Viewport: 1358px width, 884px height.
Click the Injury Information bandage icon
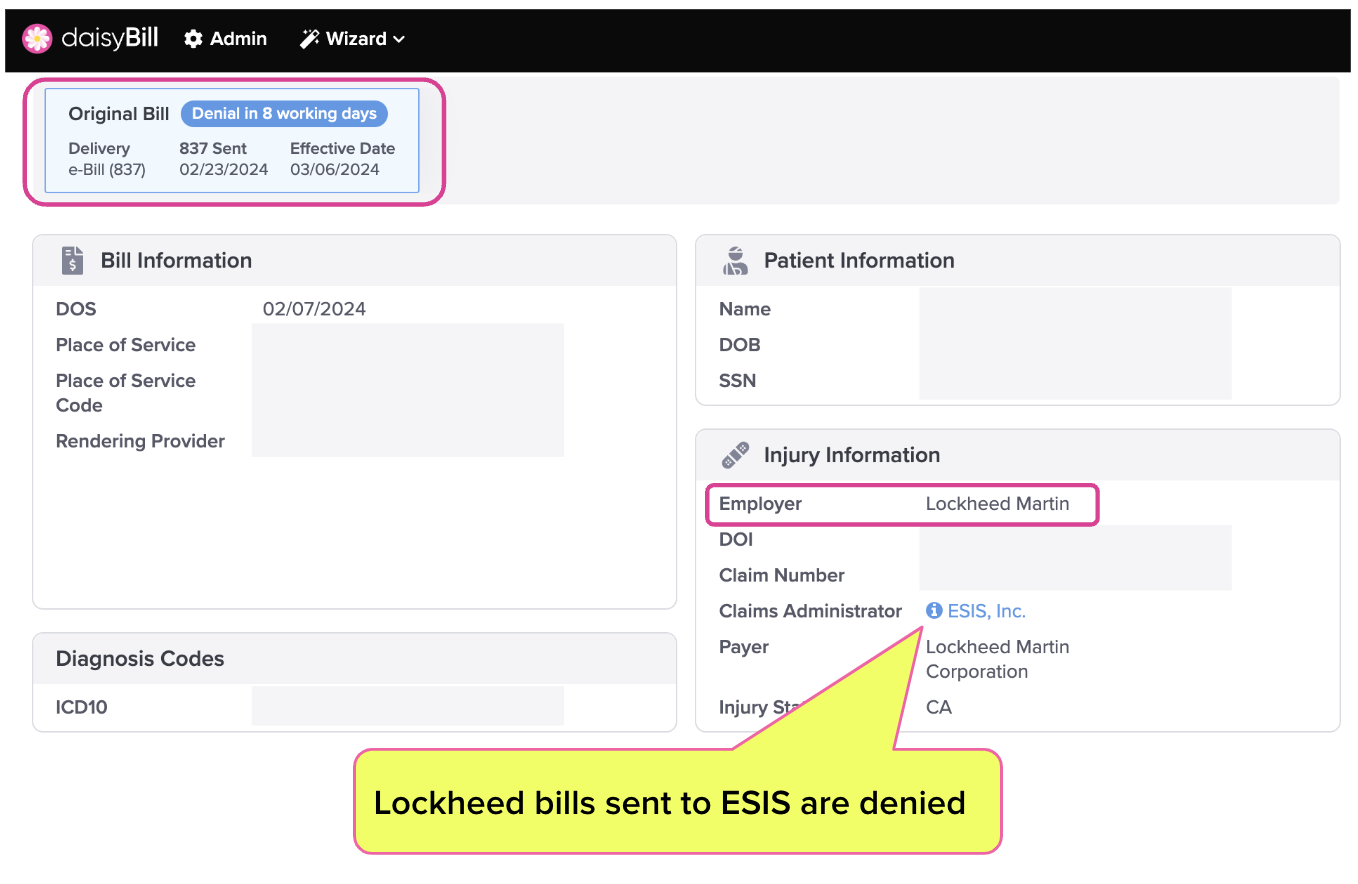735,456
